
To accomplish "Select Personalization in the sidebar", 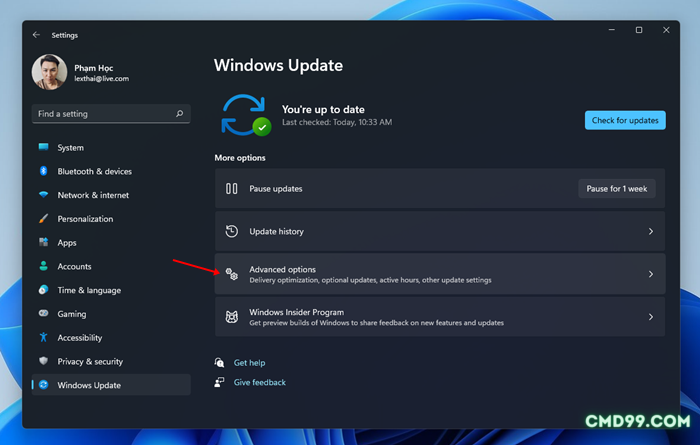I will (x=111, y=219).
